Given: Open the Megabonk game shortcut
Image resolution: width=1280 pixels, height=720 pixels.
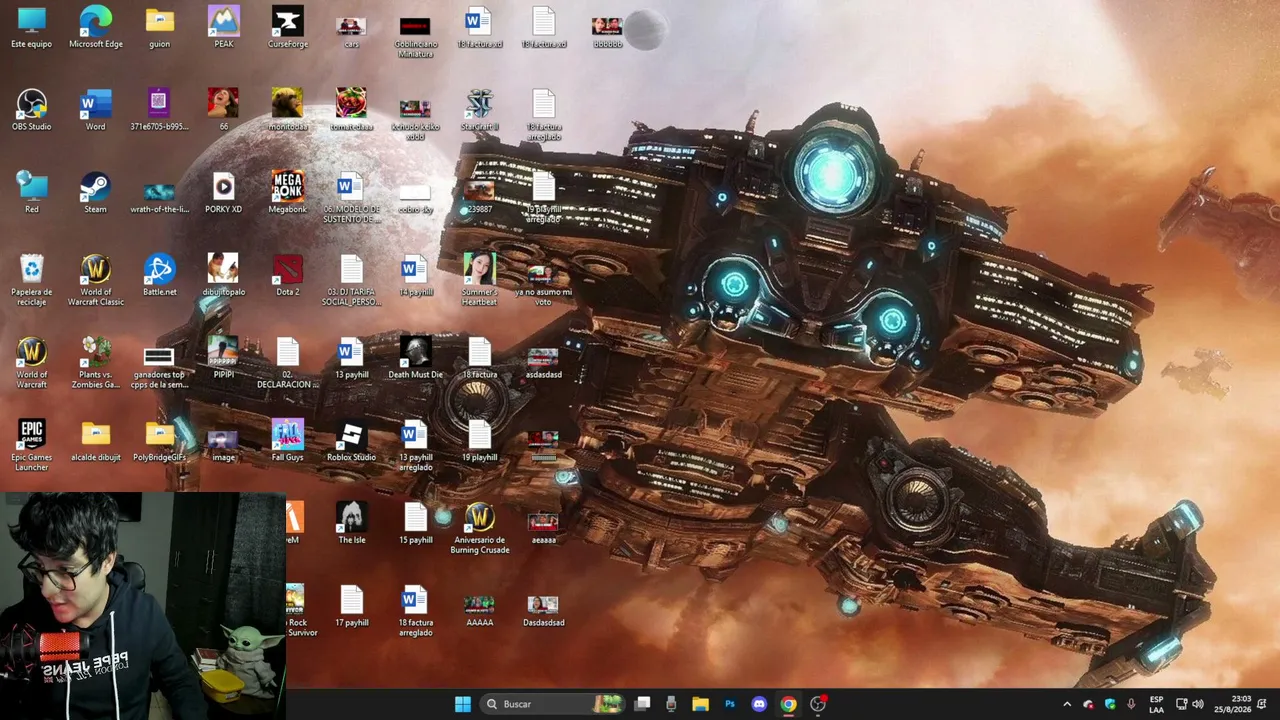Looking at the screenshot, I should [x=287, y=192].
